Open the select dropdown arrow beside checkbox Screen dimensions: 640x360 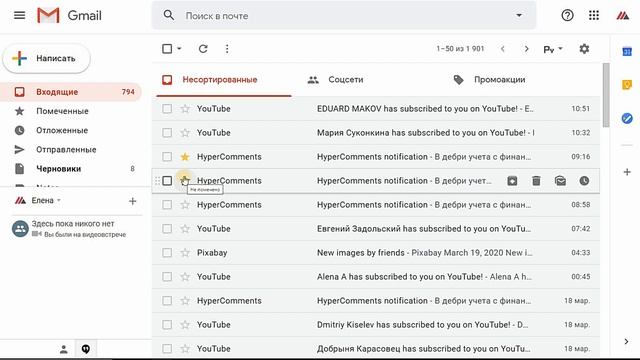pos(179,49)
